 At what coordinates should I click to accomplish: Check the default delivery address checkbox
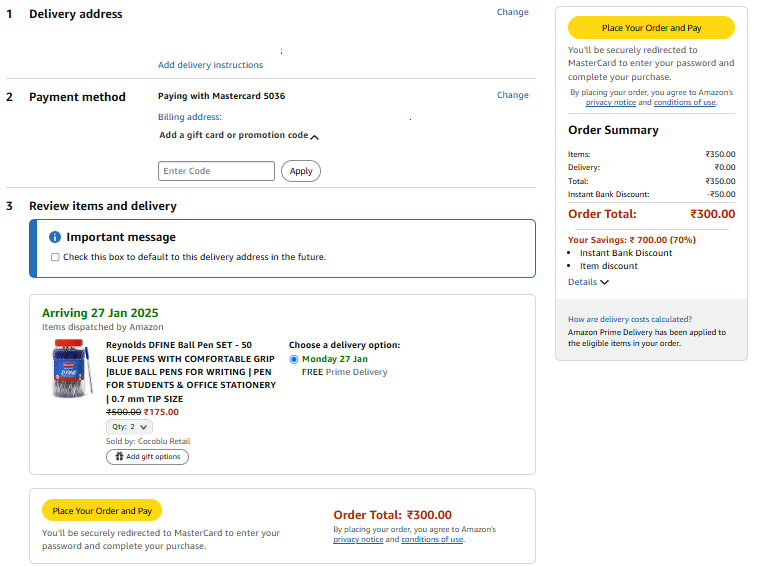55,257
